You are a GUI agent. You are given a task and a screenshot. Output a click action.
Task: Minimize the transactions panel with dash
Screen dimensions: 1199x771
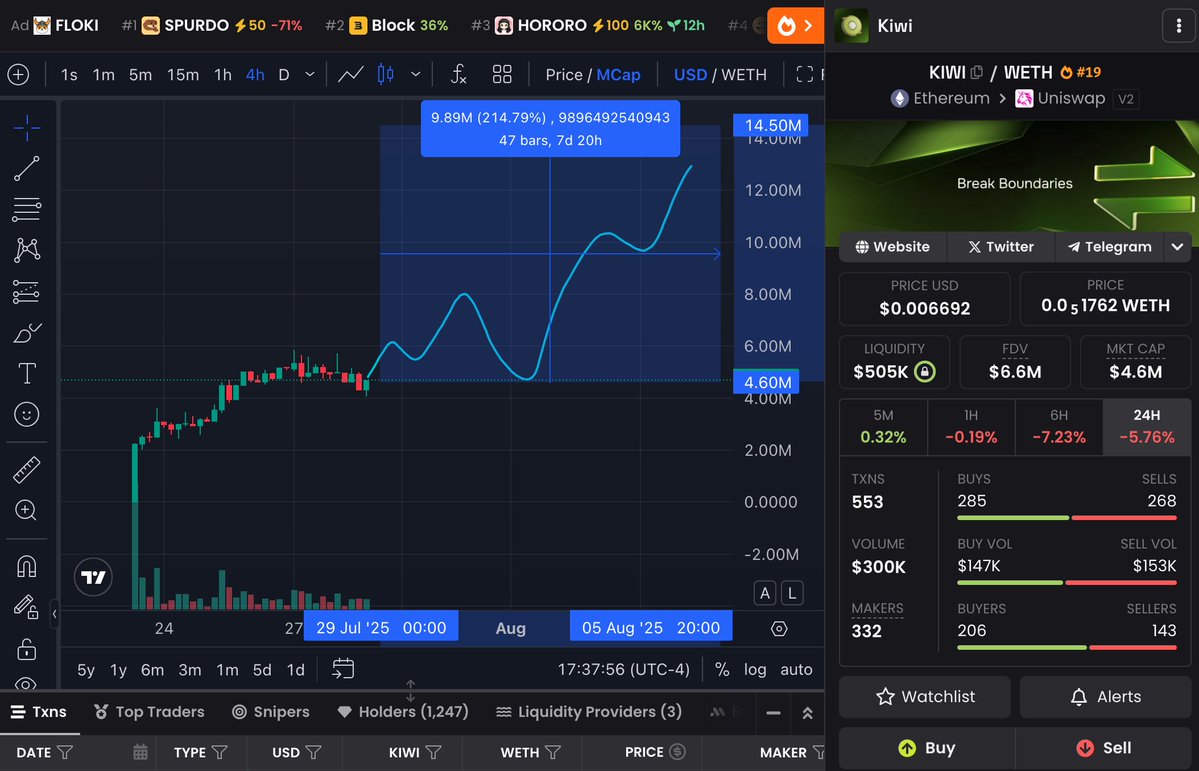[x=773, y=713]
